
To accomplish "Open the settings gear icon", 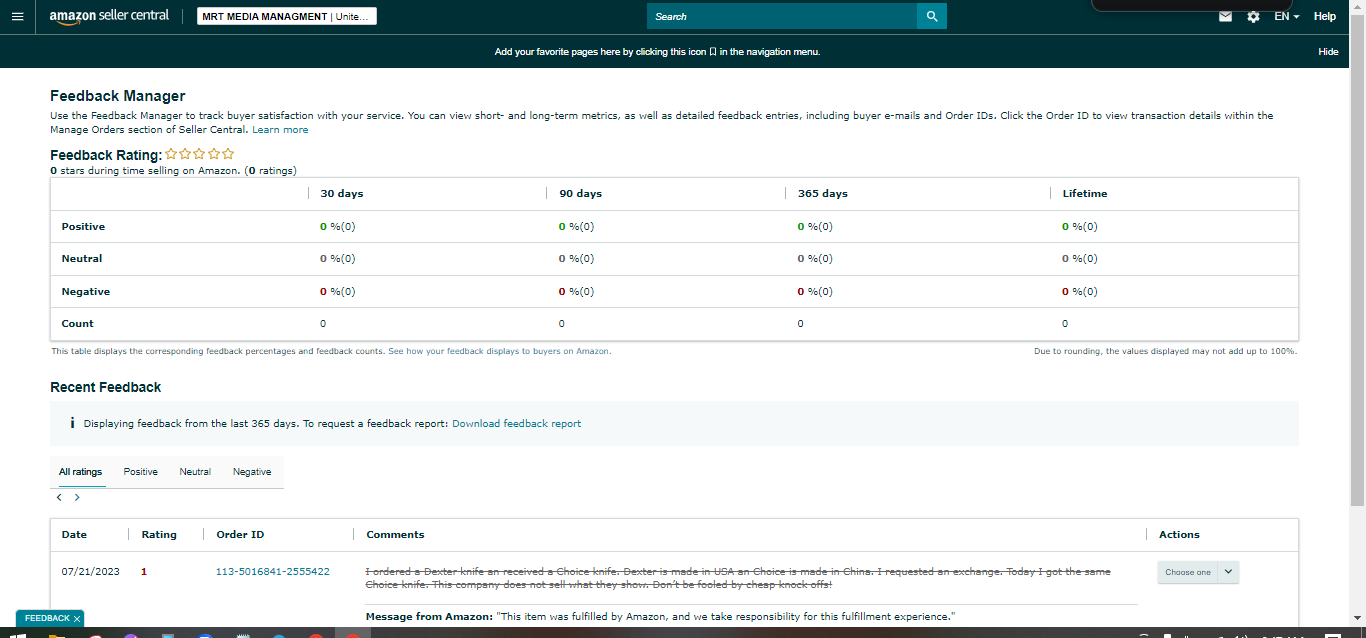I will (x=1253, y=17).
